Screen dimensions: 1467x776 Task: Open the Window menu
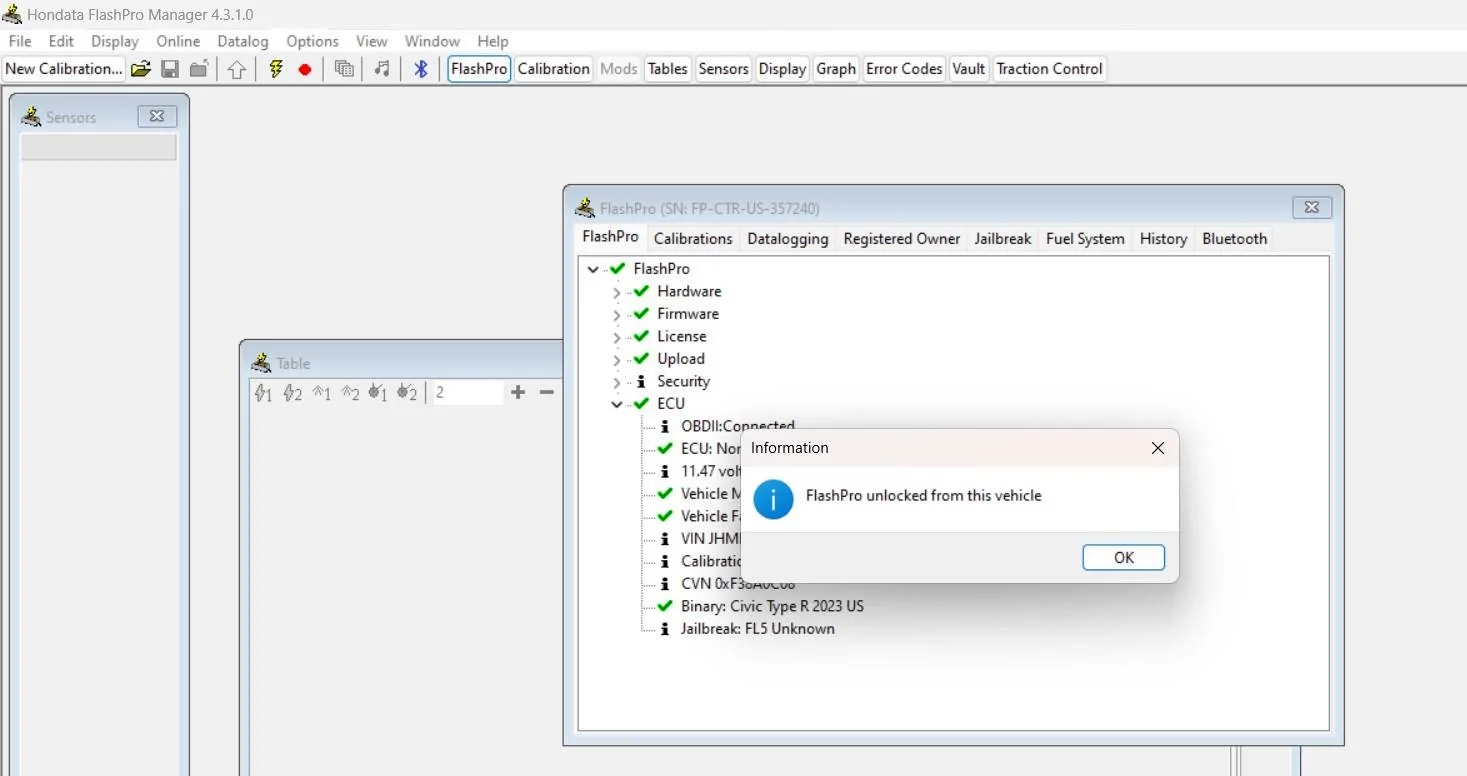coord(432,41)
